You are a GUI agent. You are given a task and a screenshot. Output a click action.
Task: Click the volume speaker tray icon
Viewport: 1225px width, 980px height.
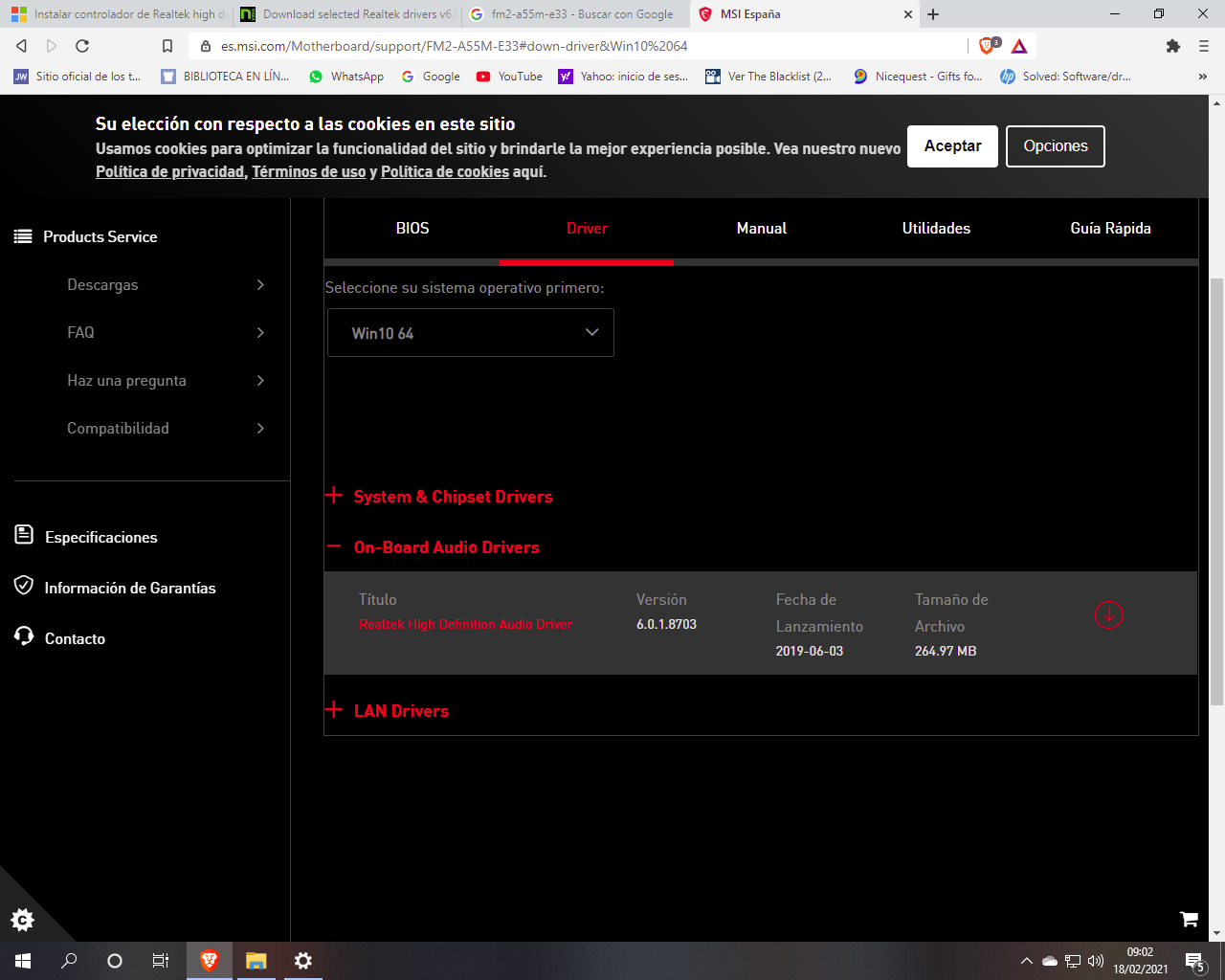click(1096, 961)
